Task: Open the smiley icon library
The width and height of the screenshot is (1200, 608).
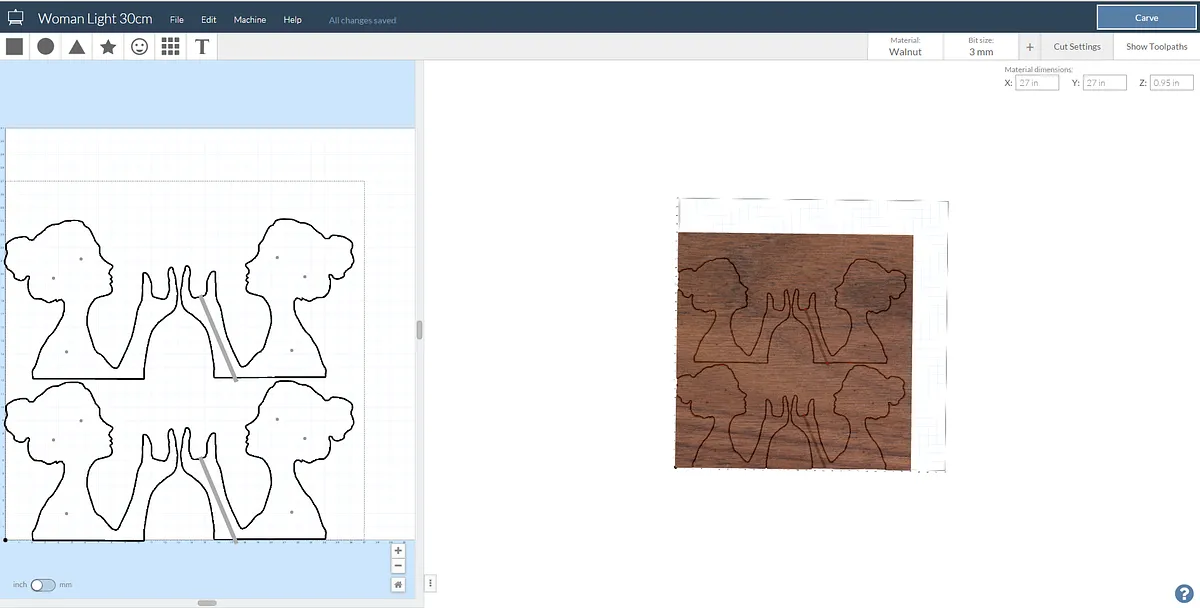Action: click(139, 46)
